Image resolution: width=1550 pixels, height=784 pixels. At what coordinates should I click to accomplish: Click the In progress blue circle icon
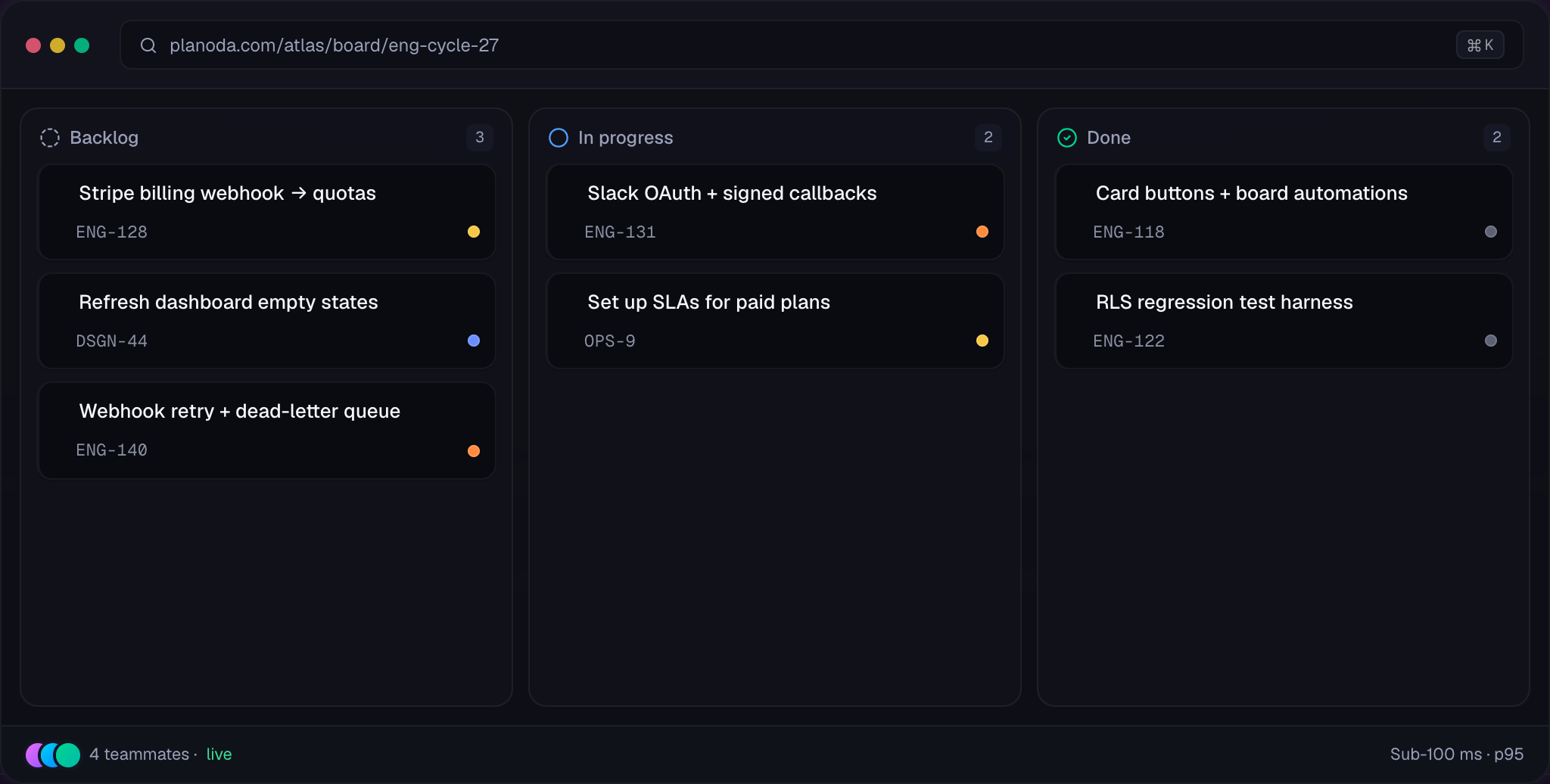point(559,138)
